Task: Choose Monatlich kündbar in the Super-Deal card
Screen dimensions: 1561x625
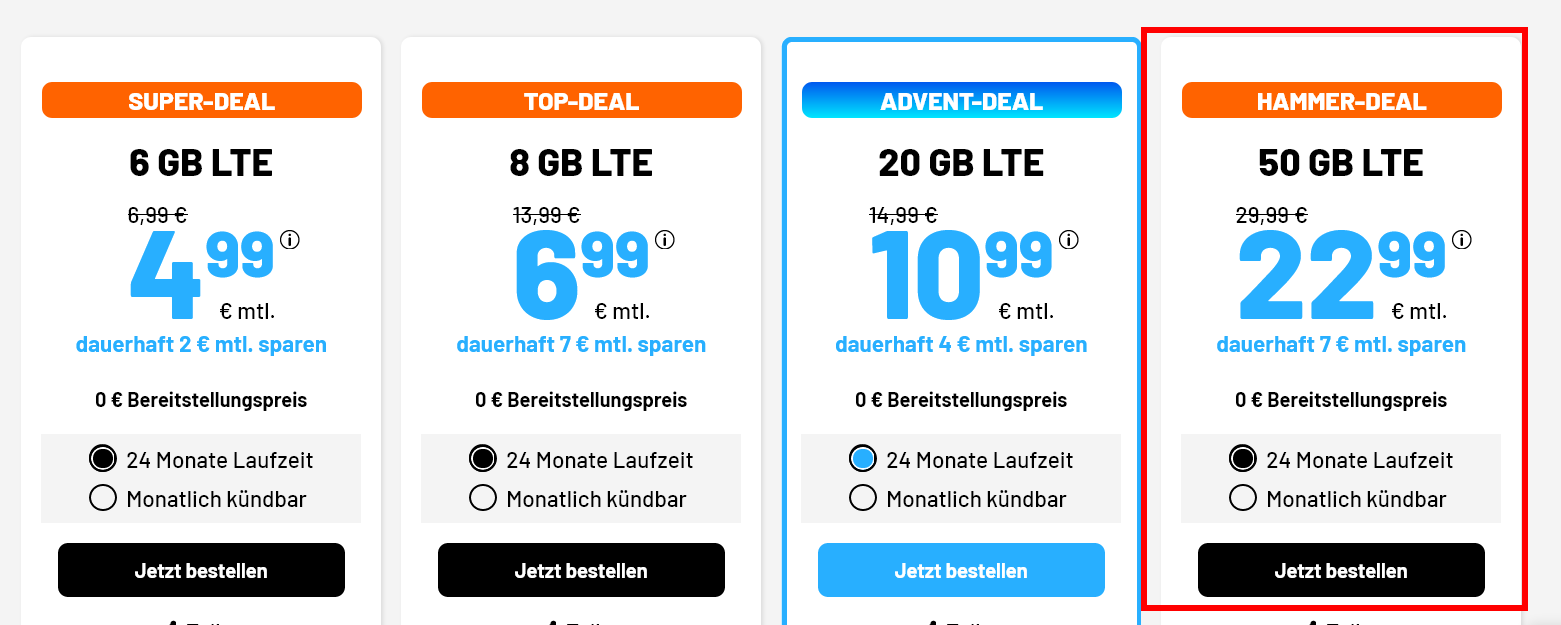Action: 103,498
